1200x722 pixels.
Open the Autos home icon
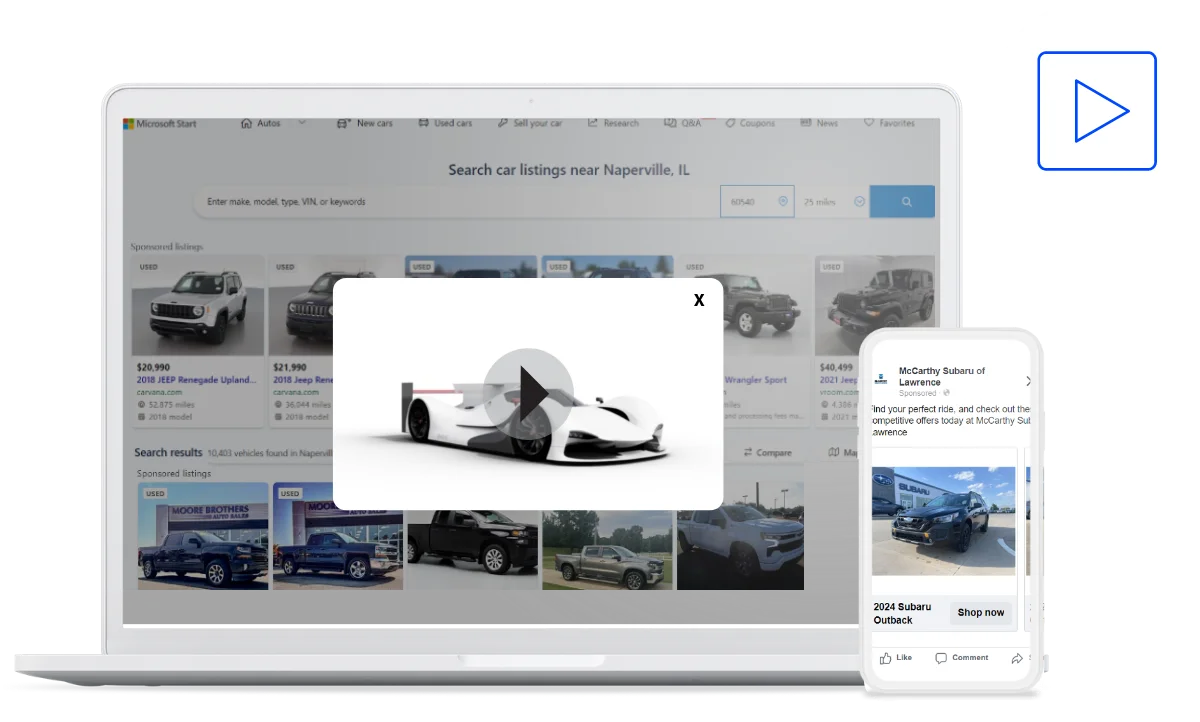point(246,124)
